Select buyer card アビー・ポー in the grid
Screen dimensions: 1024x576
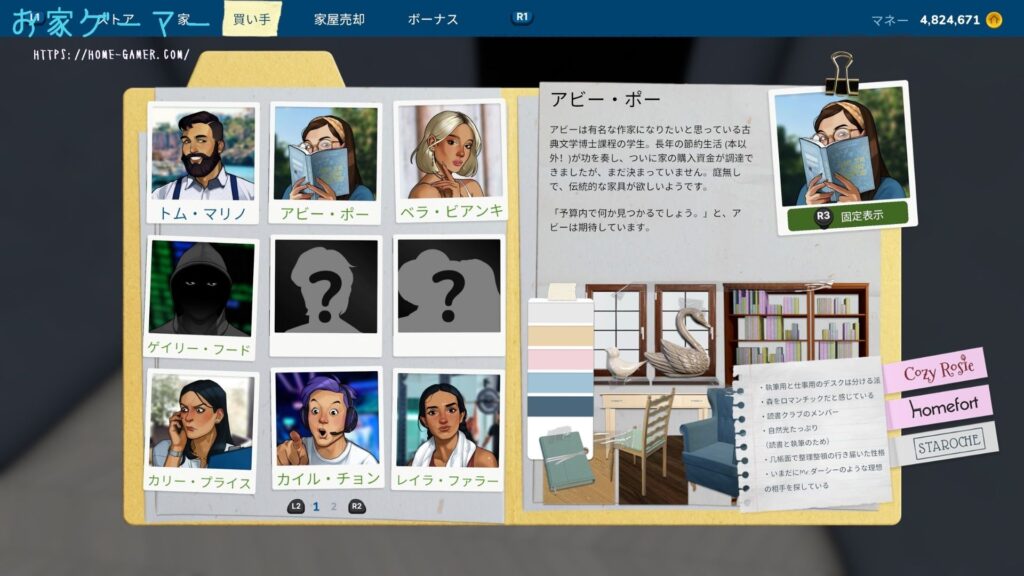point(325,163)
